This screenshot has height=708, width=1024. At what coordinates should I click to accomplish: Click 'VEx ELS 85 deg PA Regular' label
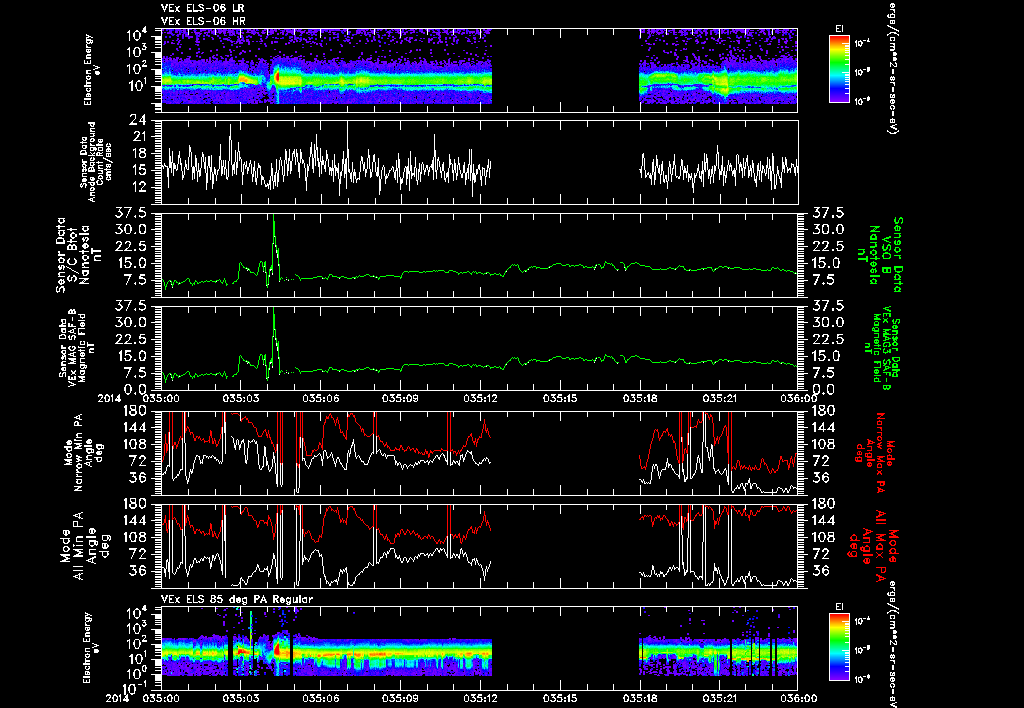click(x=237, y=600)
